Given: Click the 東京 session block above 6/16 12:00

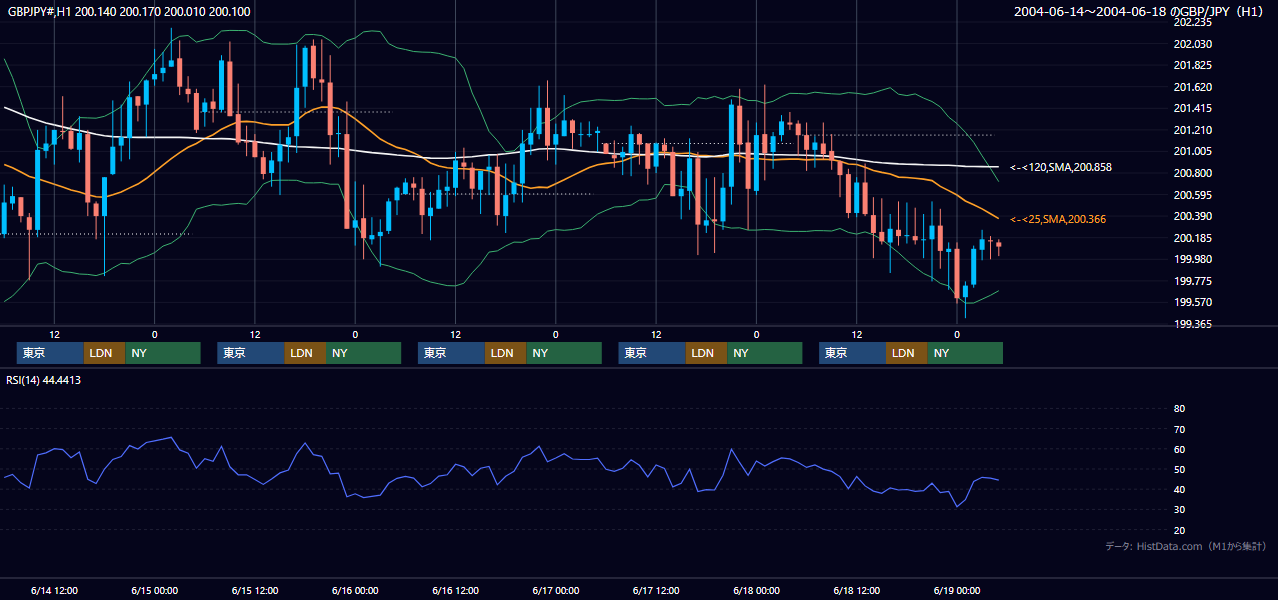Looking at the screenshot, I should tap(451, 353).
